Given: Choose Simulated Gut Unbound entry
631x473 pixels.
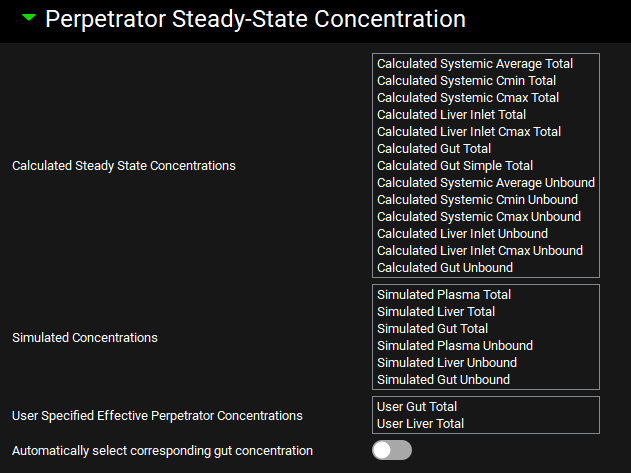Looking at the screenshot, I should (x=443, y=380).
